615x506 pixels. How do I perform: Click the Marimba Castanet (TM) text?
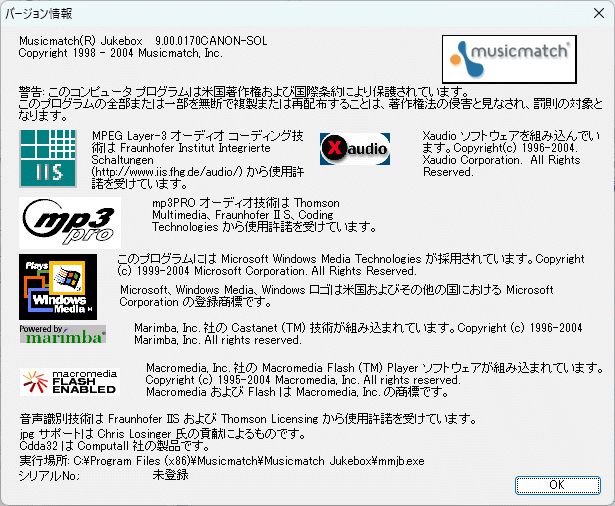(x=358, y=334)
